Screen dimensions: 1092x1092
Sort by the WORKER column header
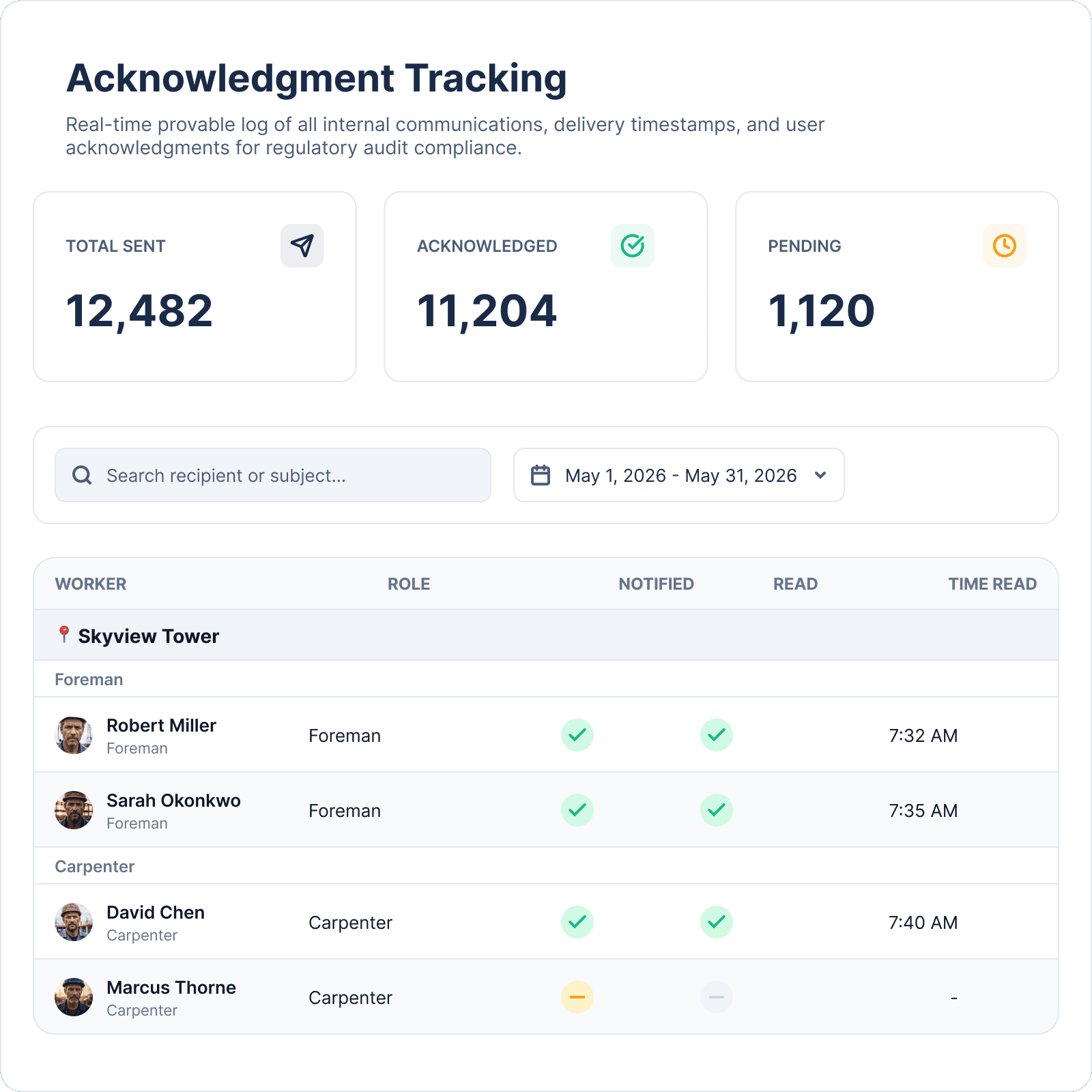(91, 584)
